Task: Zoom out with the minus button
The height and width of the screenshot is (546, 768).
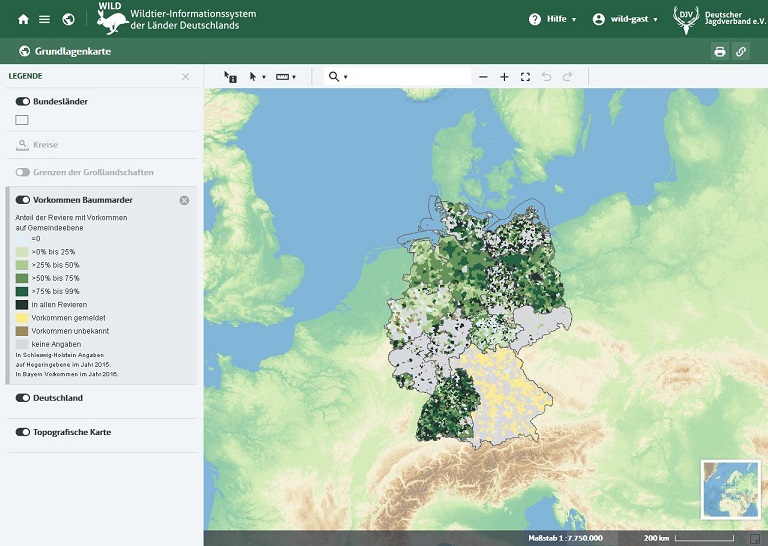Action: pyautogui.click(x=483, y=77)
